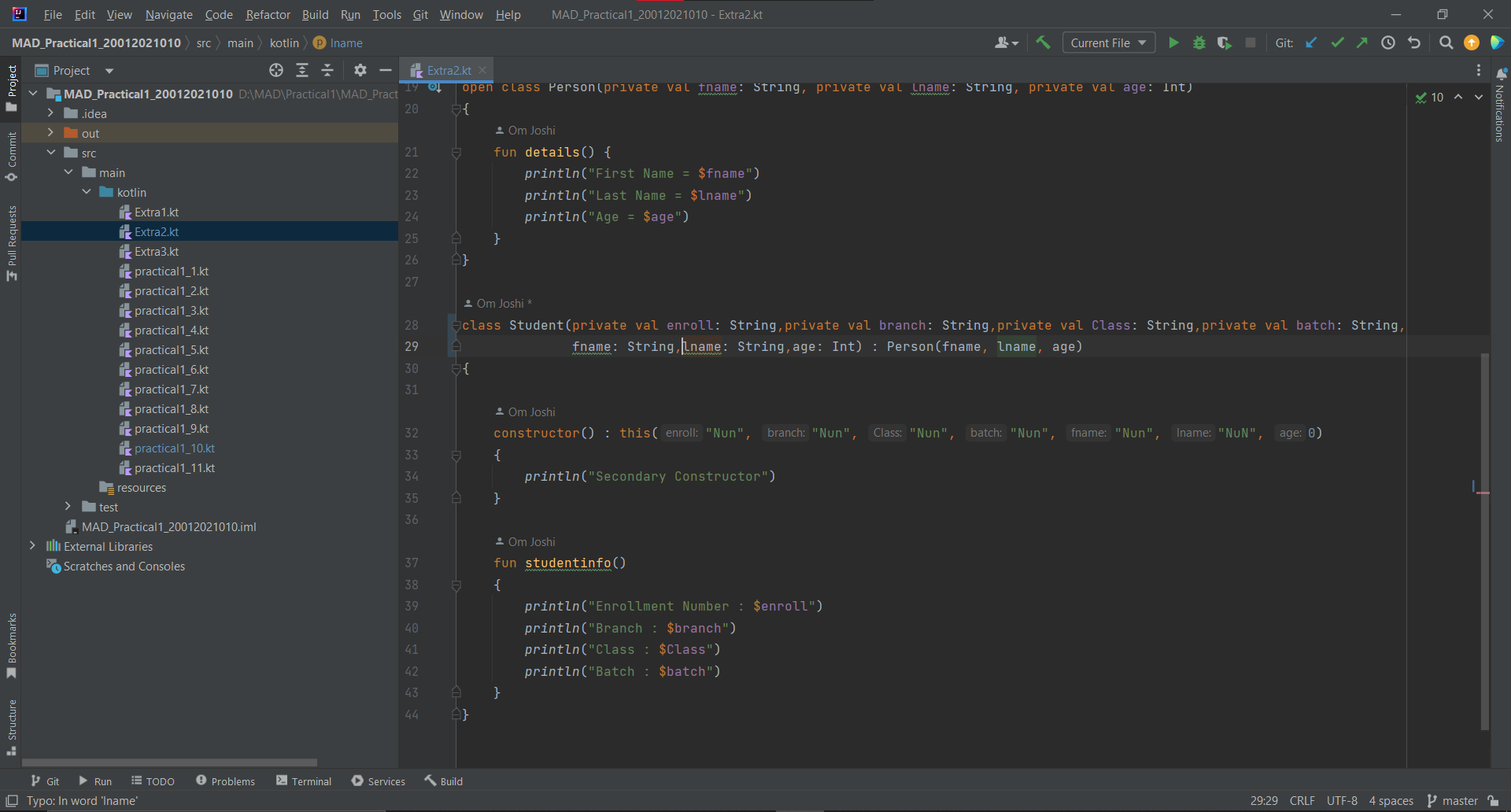This screenshot has width=1511, height=812.
Task: Click the master git branch widget
Action: click(1453, 801)
